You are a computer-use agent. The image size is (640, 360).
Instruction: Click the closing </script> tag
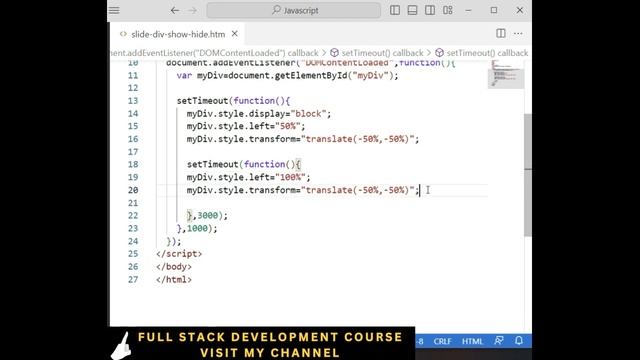pyautogui.click(x=179, y=254)
